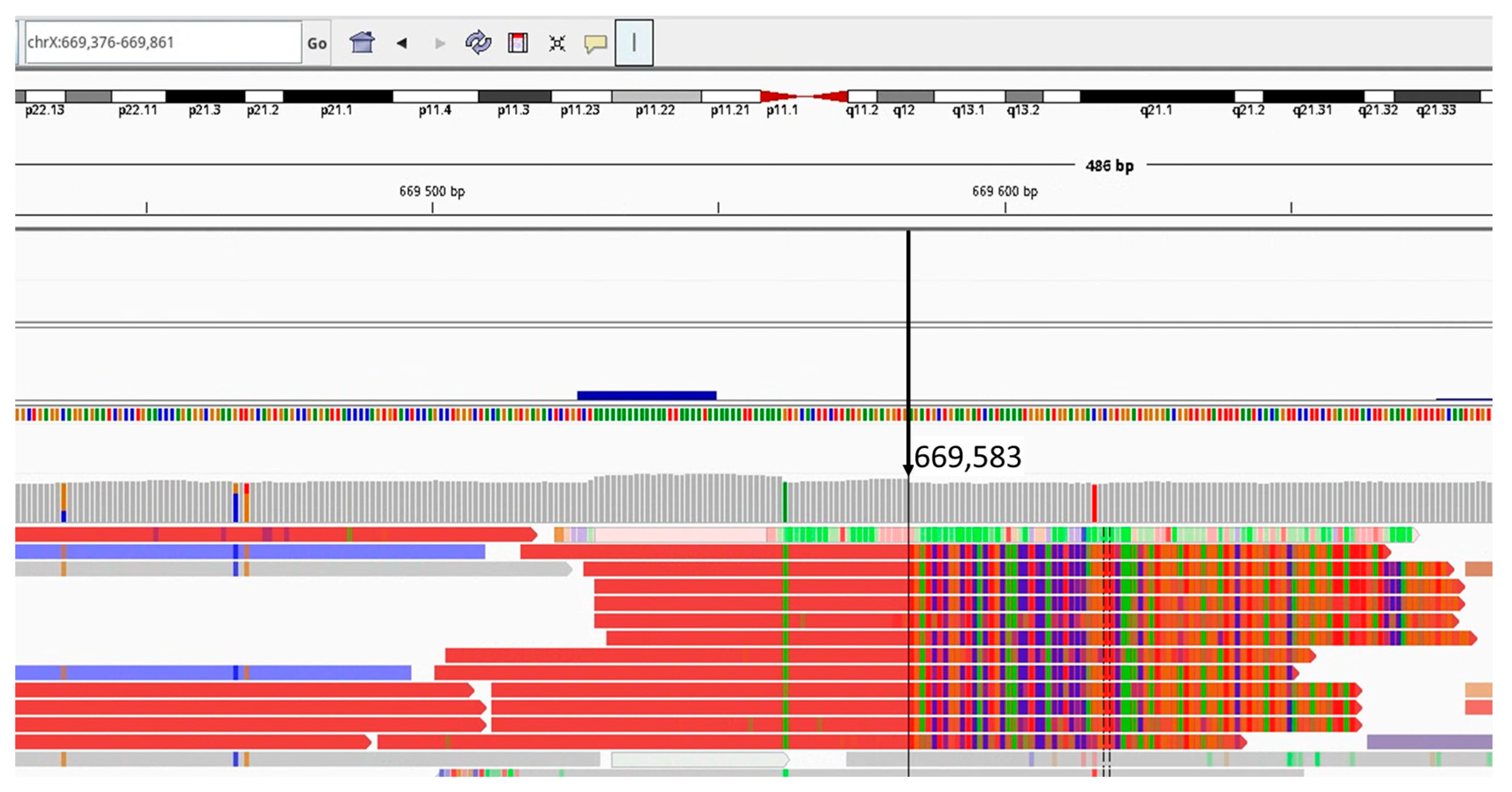This screenshot has width=1512, height=792.
Task: Click the yellow popup behavior speech bubble
Action: (595, 43)
